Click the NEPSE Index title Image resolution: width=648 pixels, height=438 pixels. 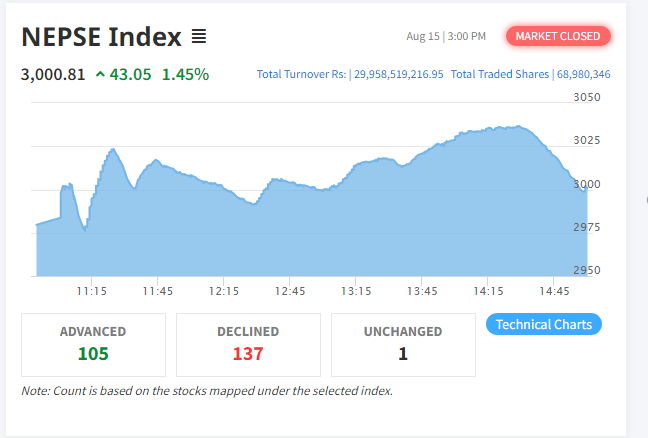pos(101,37)
